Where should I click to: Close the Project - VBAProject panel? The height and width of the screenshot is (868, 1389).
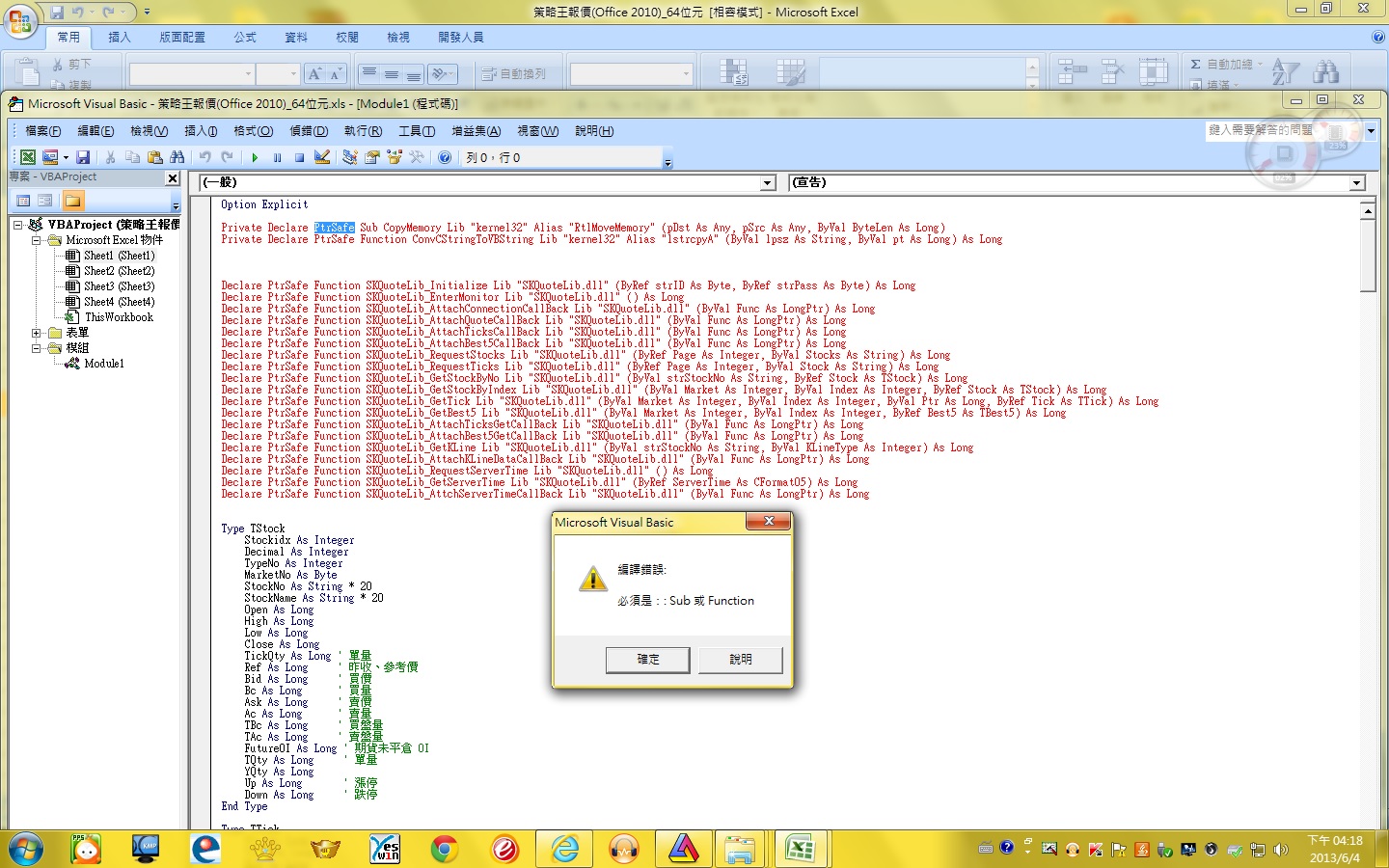173,178
